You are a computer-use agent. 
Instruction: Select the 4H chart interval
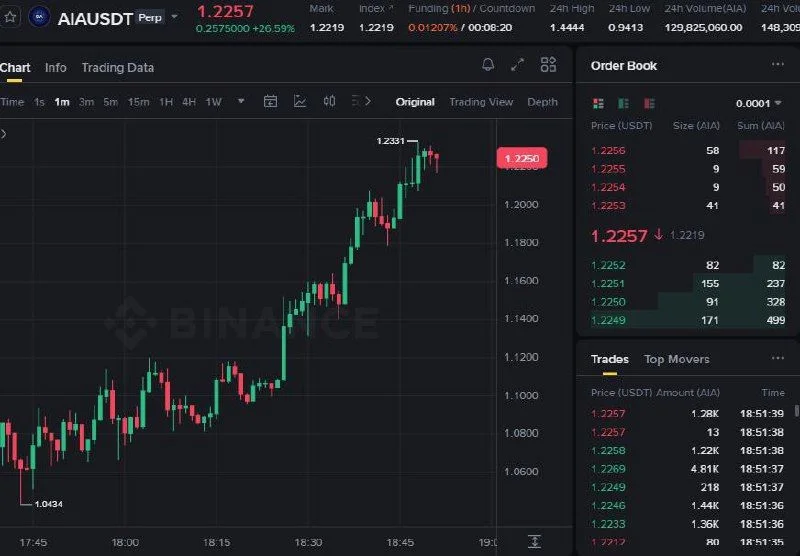189,102
